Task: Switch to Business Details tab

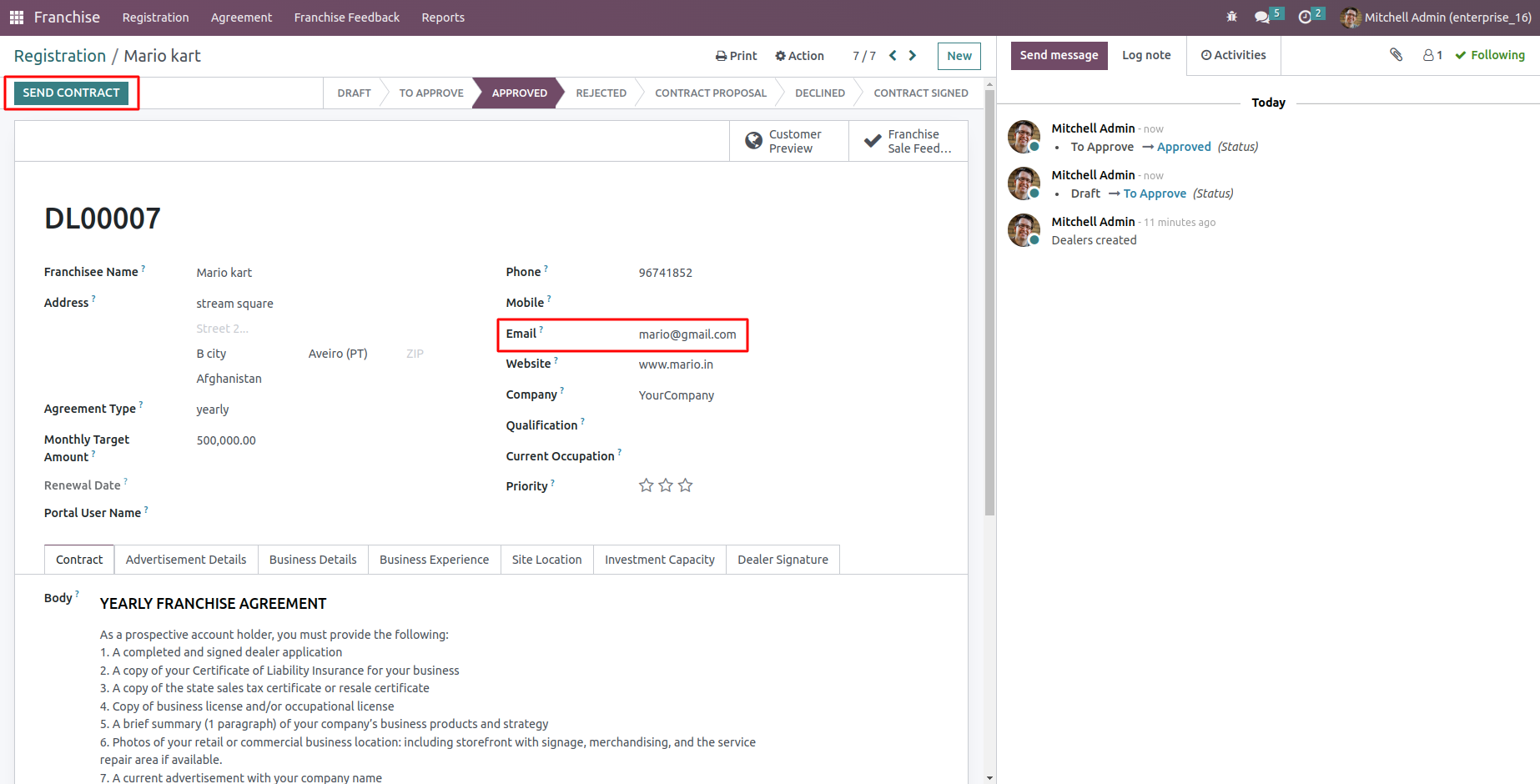Action: point(313,560)
